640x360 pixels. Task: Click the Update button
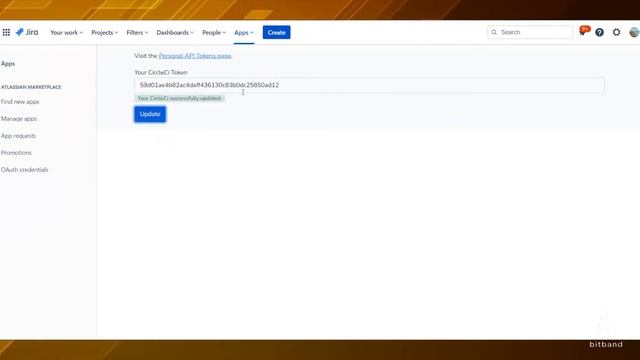tap(150, 114)
